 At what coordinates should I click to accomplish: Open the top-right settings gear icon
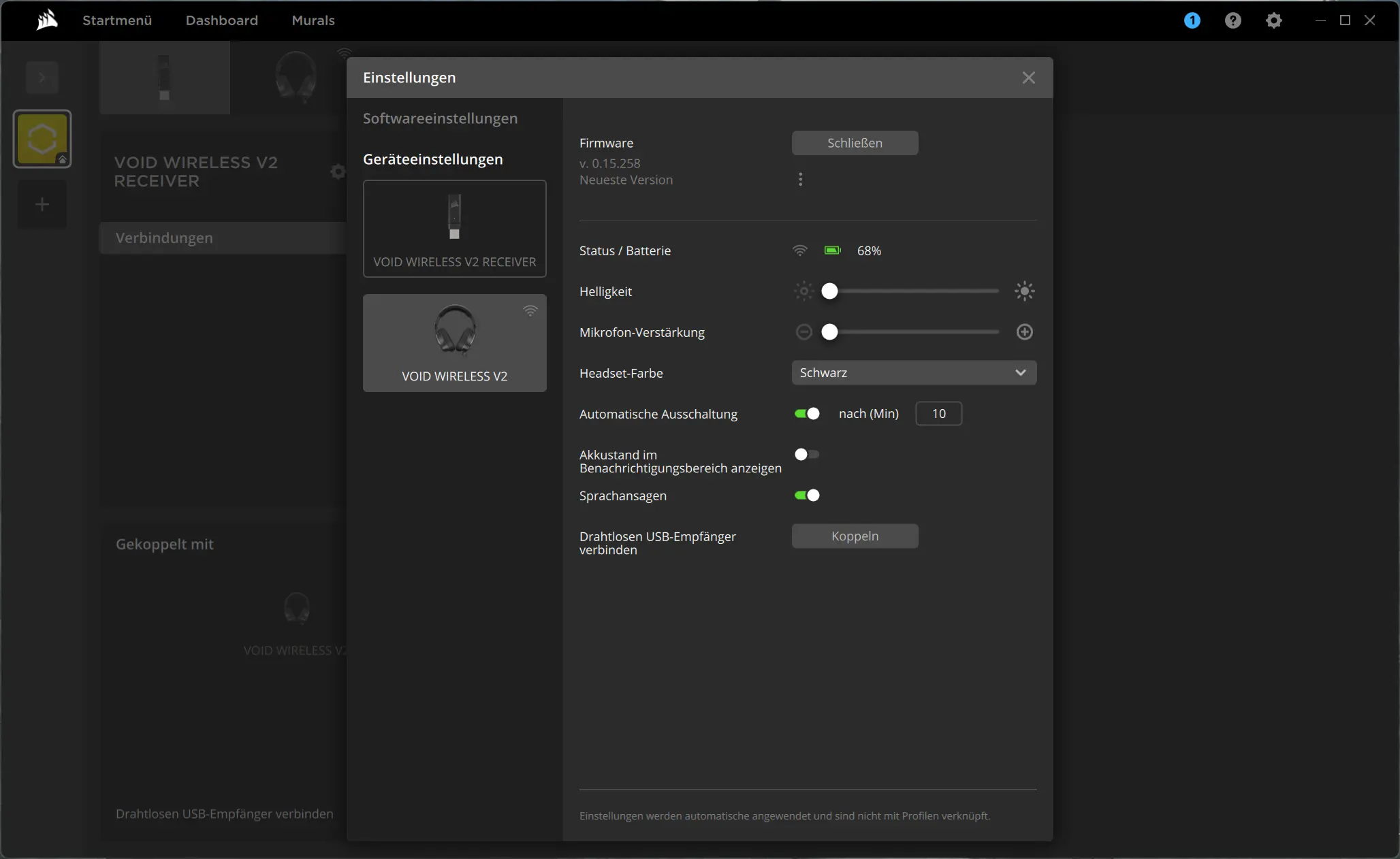click(1273, 20)
